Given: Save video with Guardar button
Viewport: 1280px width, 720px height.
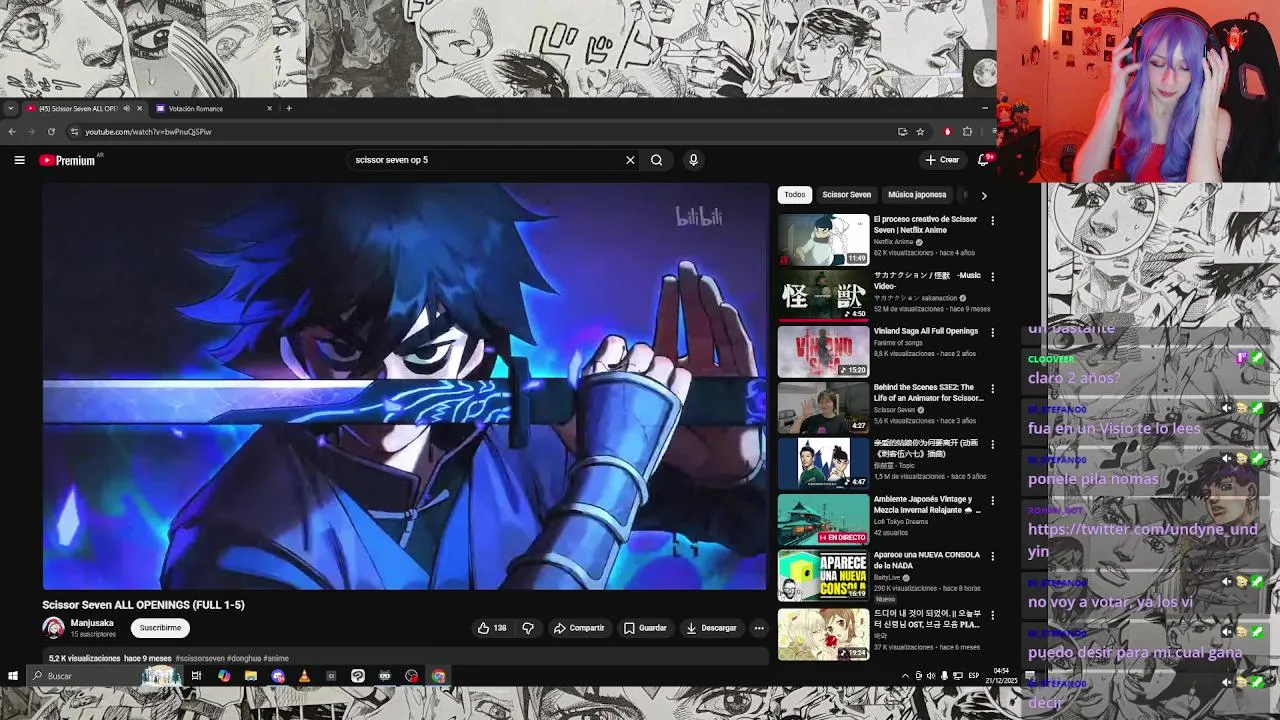Looking at the screenshot, I should [645, 628].
